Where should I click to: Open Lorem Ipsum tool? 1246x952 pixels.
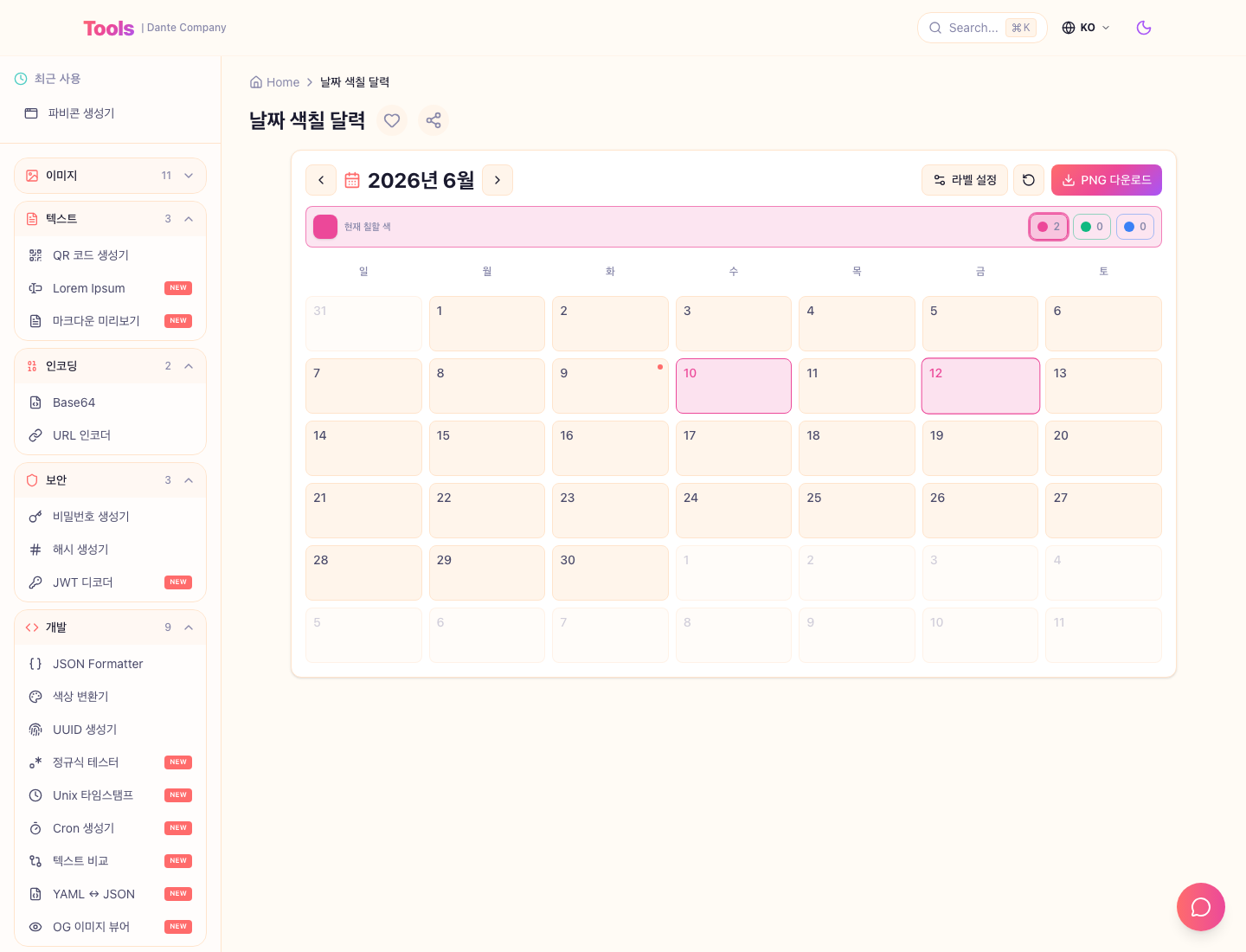click(x=111, y=288)
